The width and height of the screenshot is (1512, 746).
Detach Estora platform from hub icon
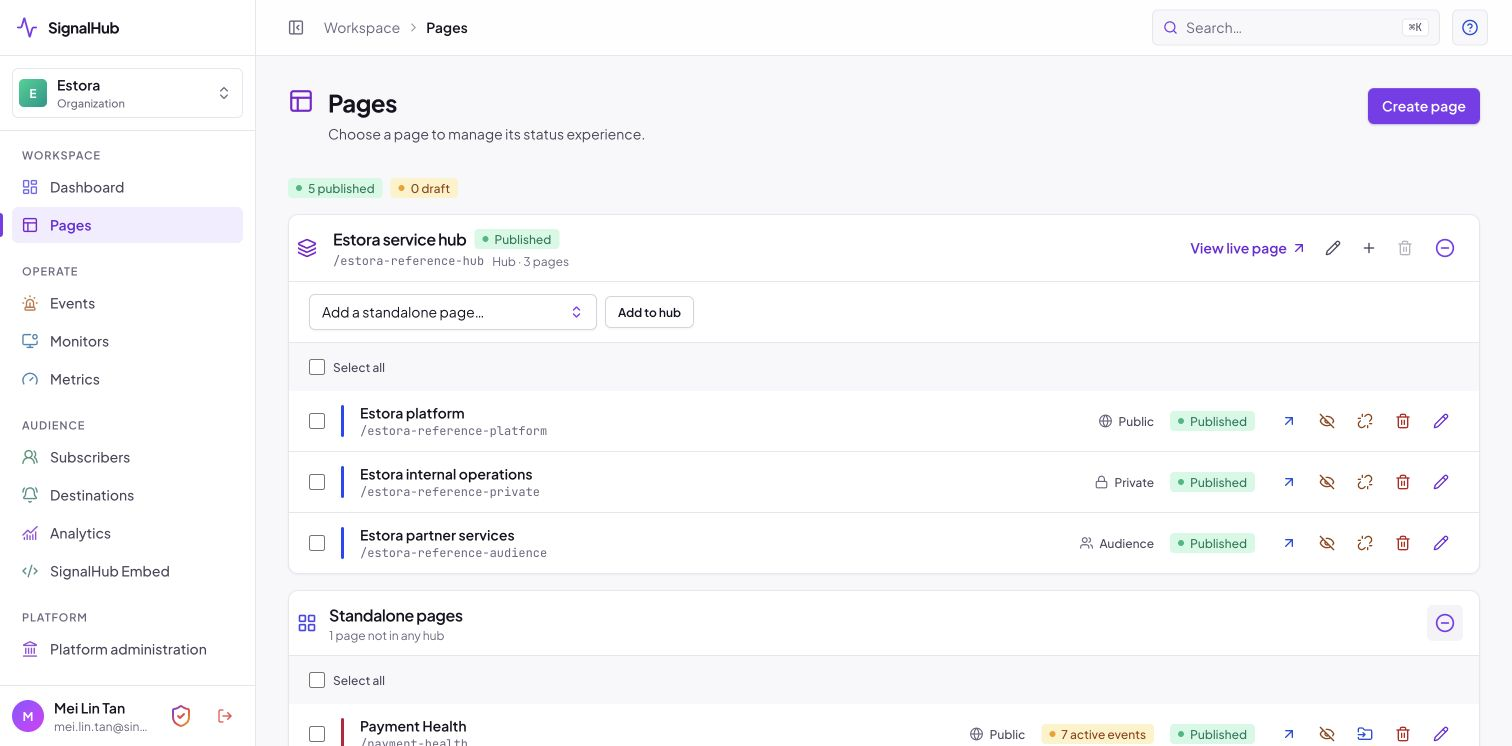tap(1365, 421)
